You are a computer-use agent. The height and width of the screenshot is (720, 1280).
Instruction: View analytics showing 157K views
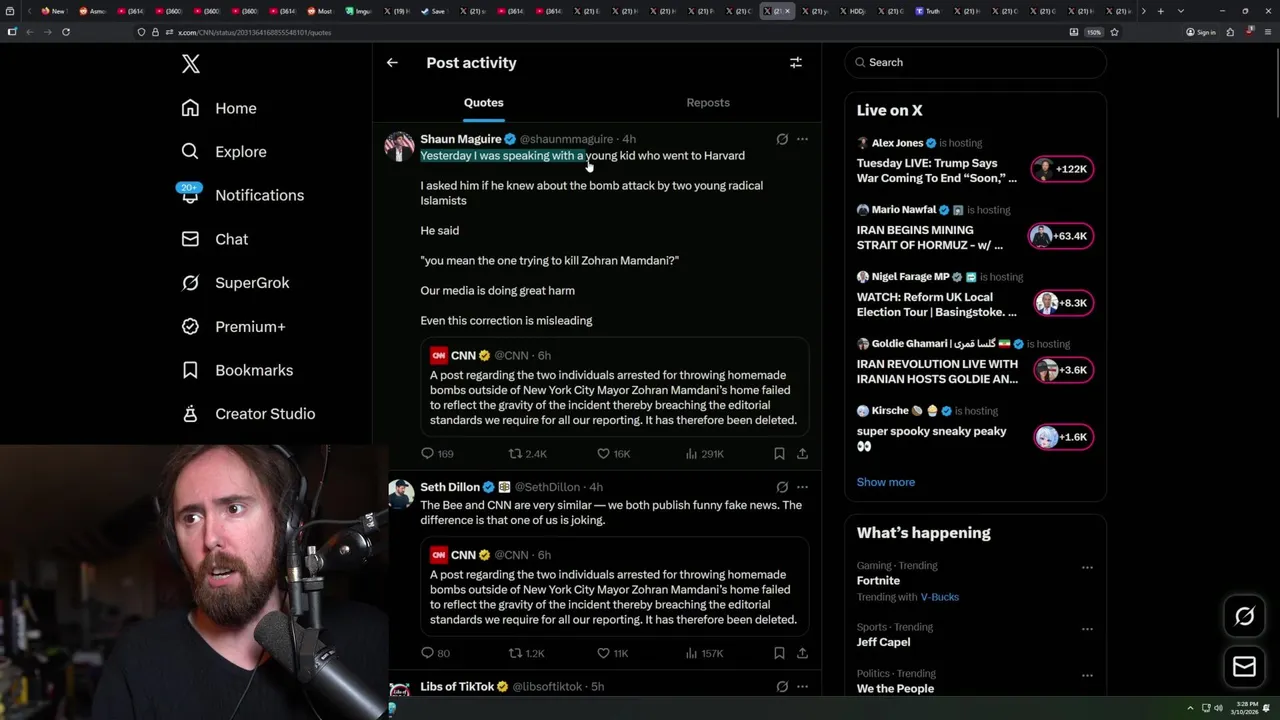tap(704, 653)
